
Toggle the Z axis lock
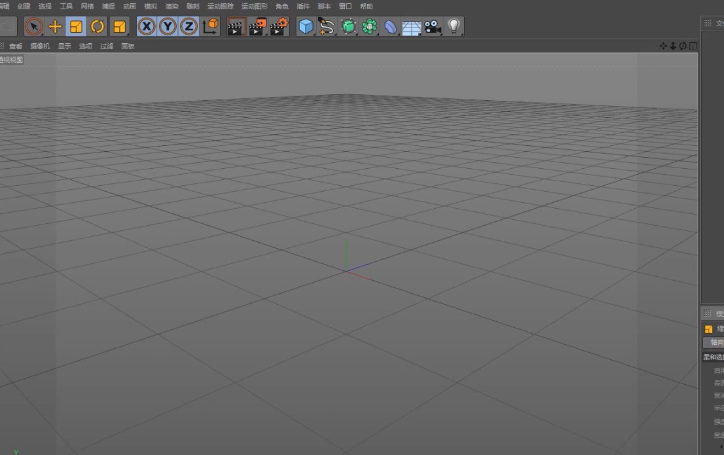point(189,26)
